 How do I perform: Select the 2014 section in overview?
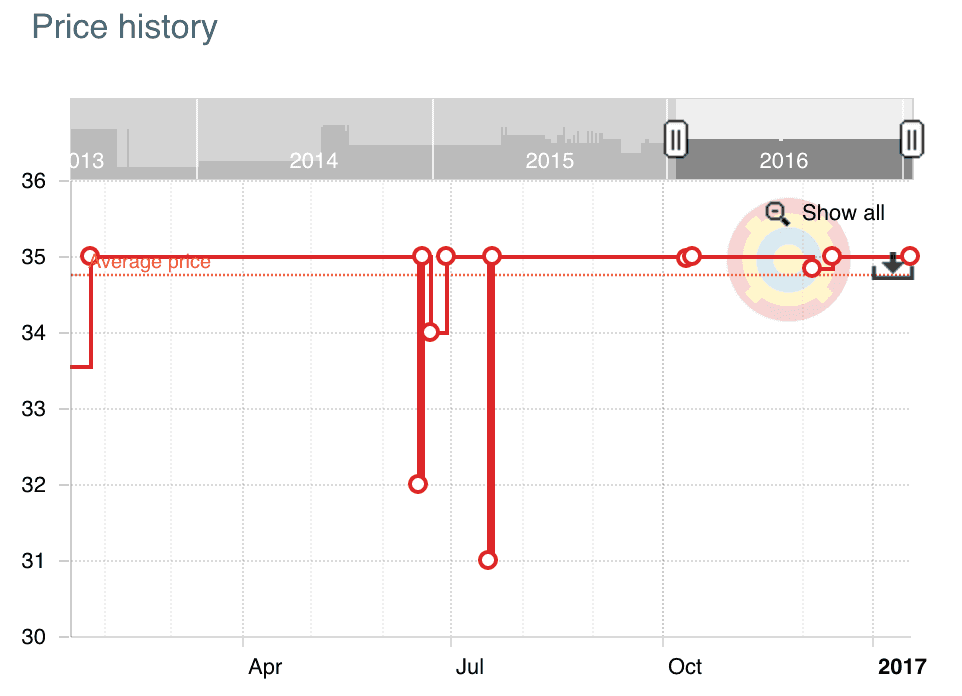[315, 139]
